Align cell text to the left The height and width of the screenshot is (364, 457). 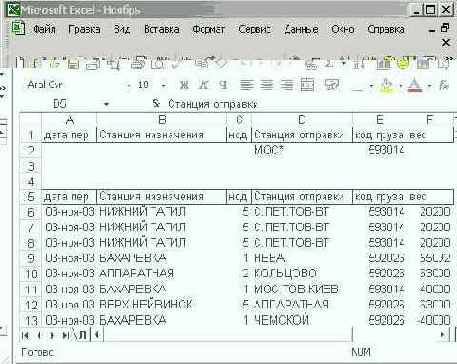[x=246, y=85]
